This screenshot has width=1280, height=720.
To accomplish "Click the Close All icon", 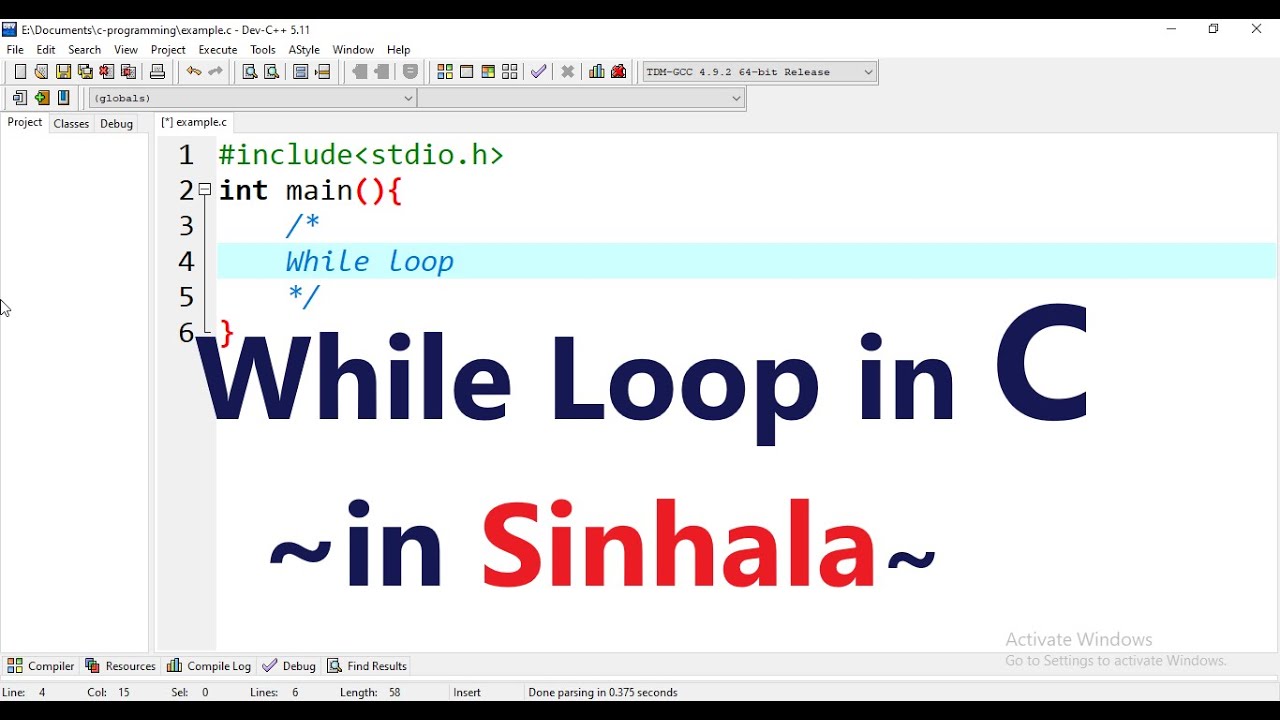I will point(128,72).
